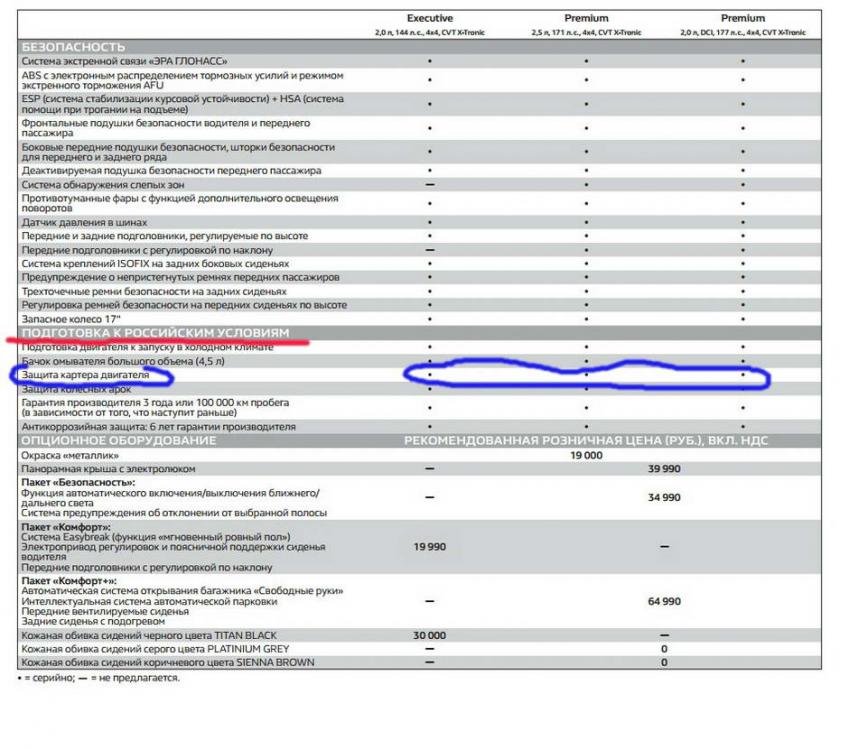Click the ABS with AFU emergency braking row label
Image resolution: width=849 pixels, height=750 pixels.
182,80
